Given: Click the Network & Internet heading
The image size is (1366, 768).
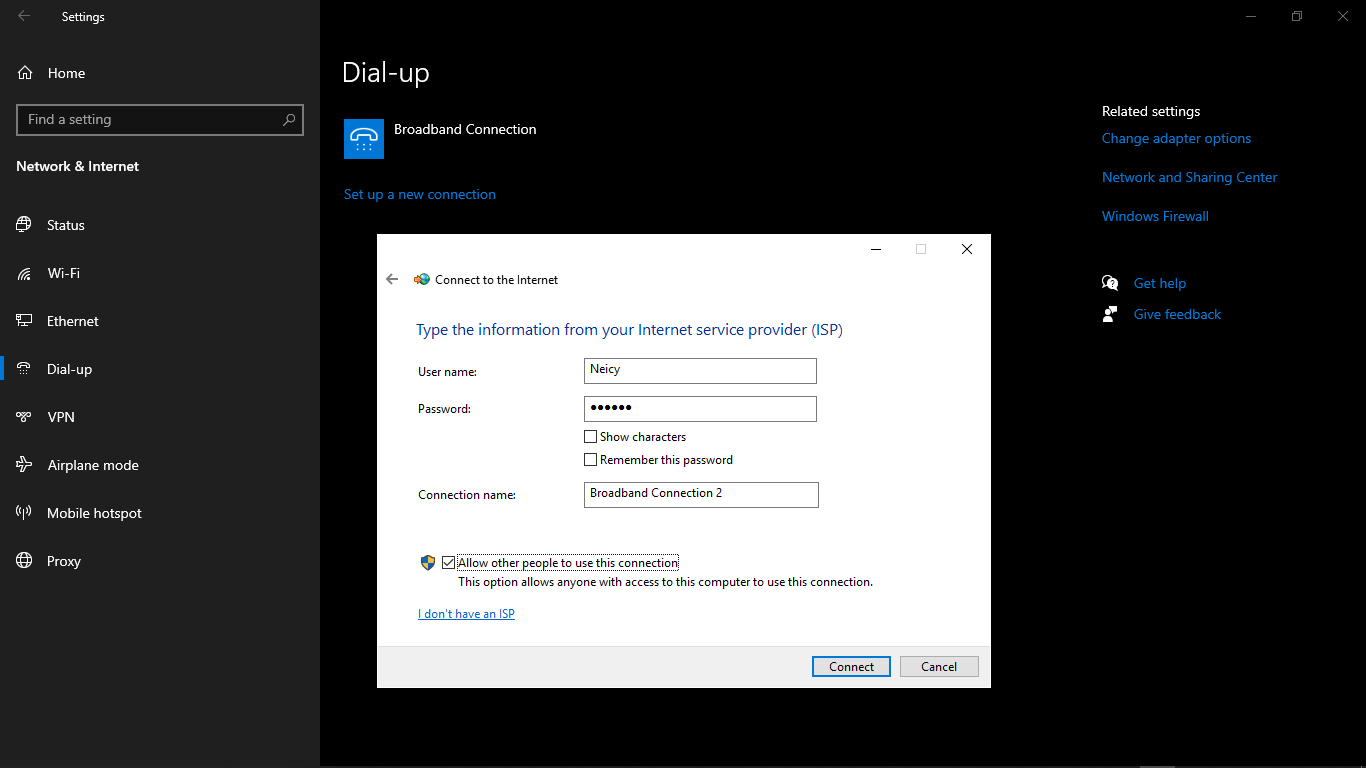Looking at the screenshot, I should click(x=78, y=166).
